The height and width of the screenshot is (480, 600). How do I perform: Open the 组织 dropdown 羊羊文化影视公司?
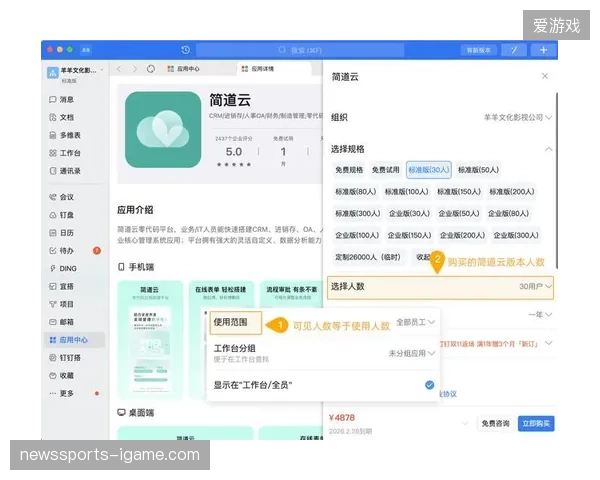(518, 118)
